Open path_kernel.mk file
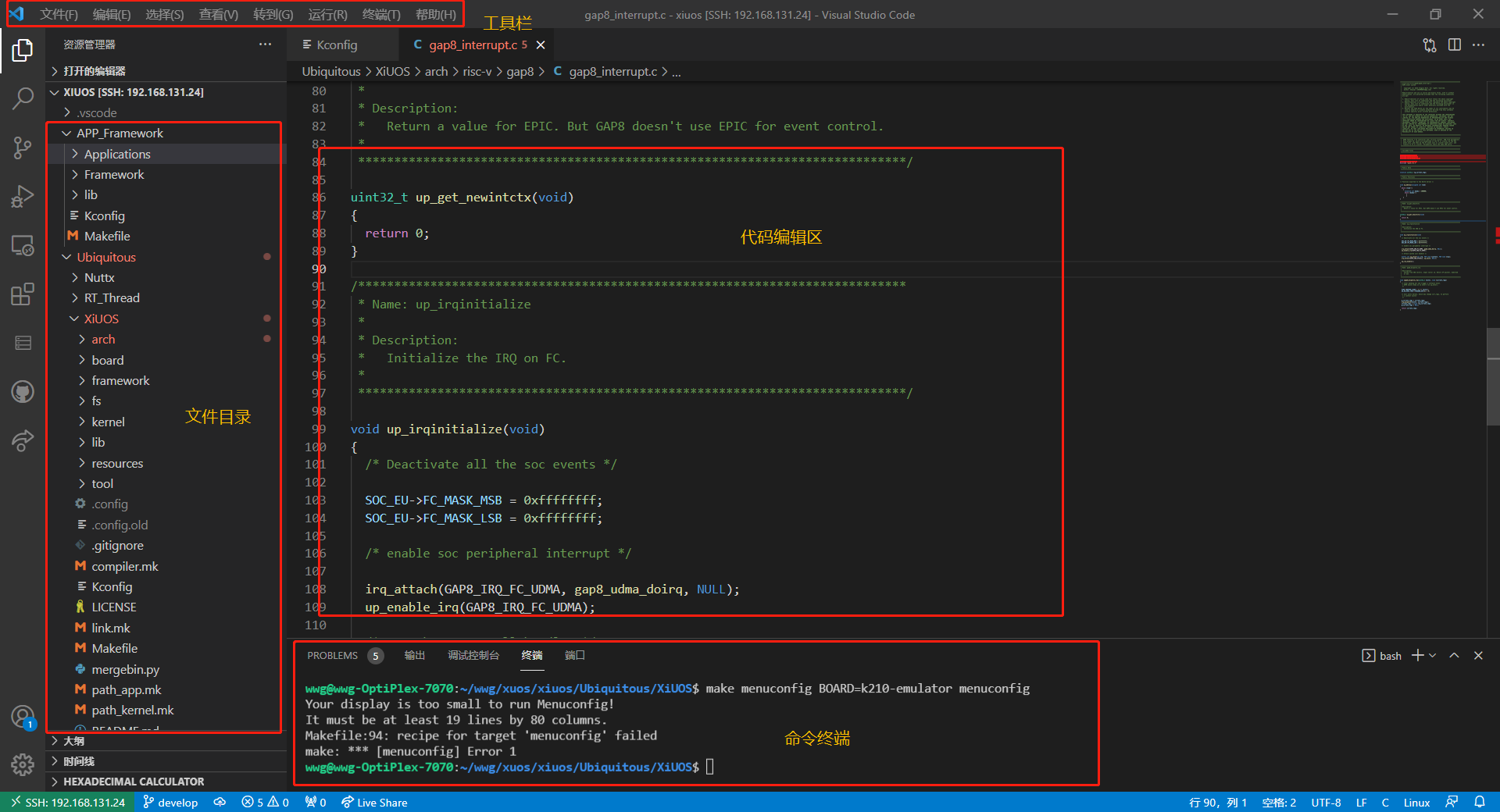This screenshot has height=812, width=1500. click(166, 710)
